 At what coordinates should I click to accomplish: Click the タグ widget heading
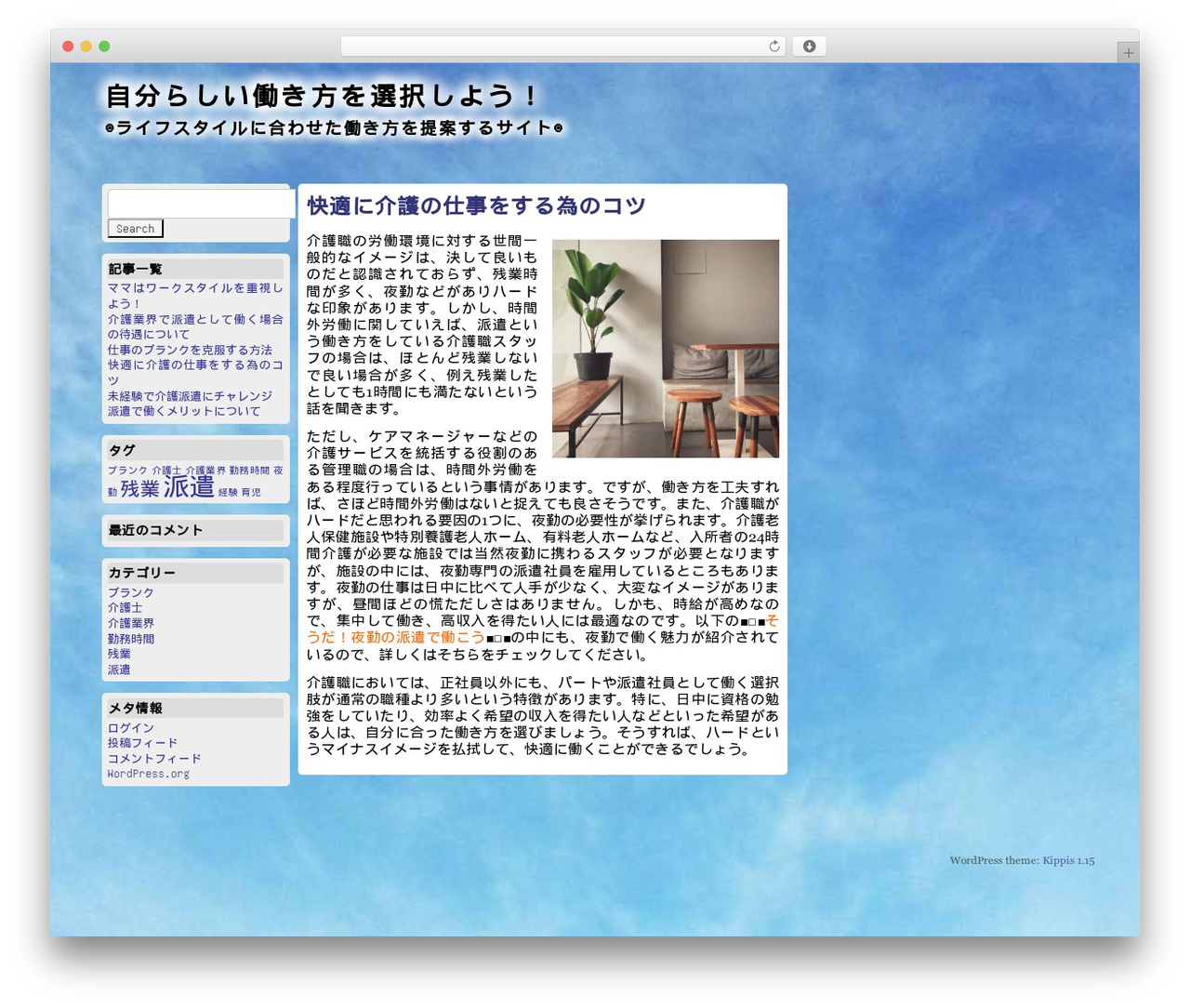[122, 450]
